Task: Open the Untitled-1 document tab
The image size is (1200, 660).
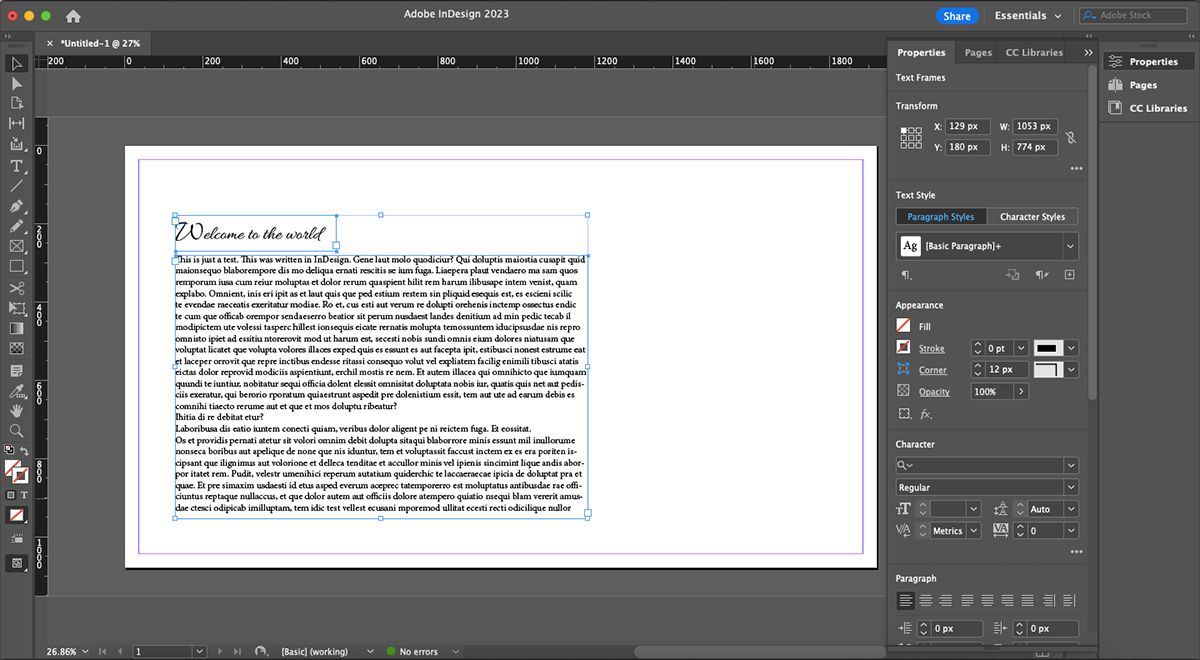Action: coord(98,44)
